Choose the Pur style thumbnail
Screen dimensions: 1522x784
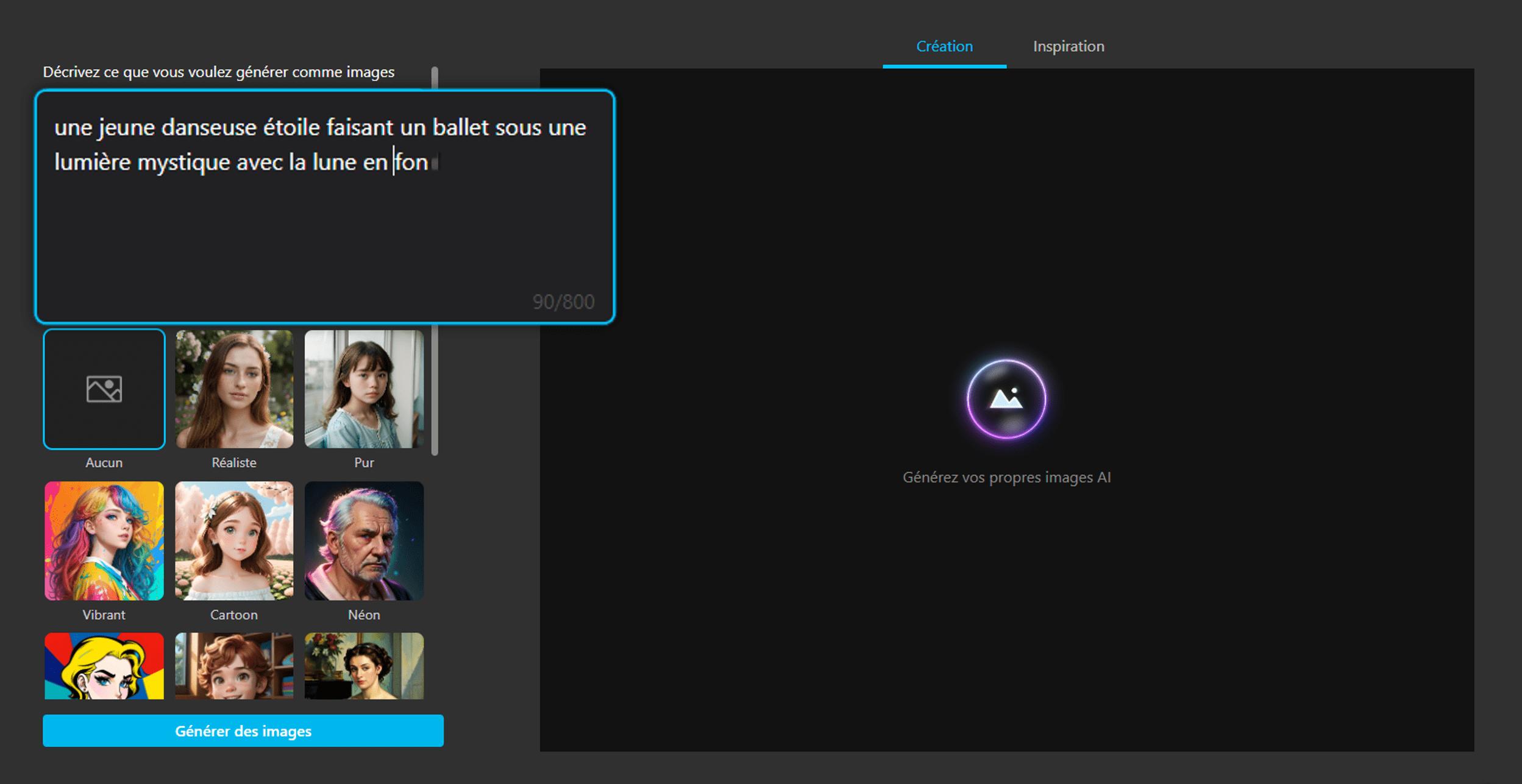point(364,389)
